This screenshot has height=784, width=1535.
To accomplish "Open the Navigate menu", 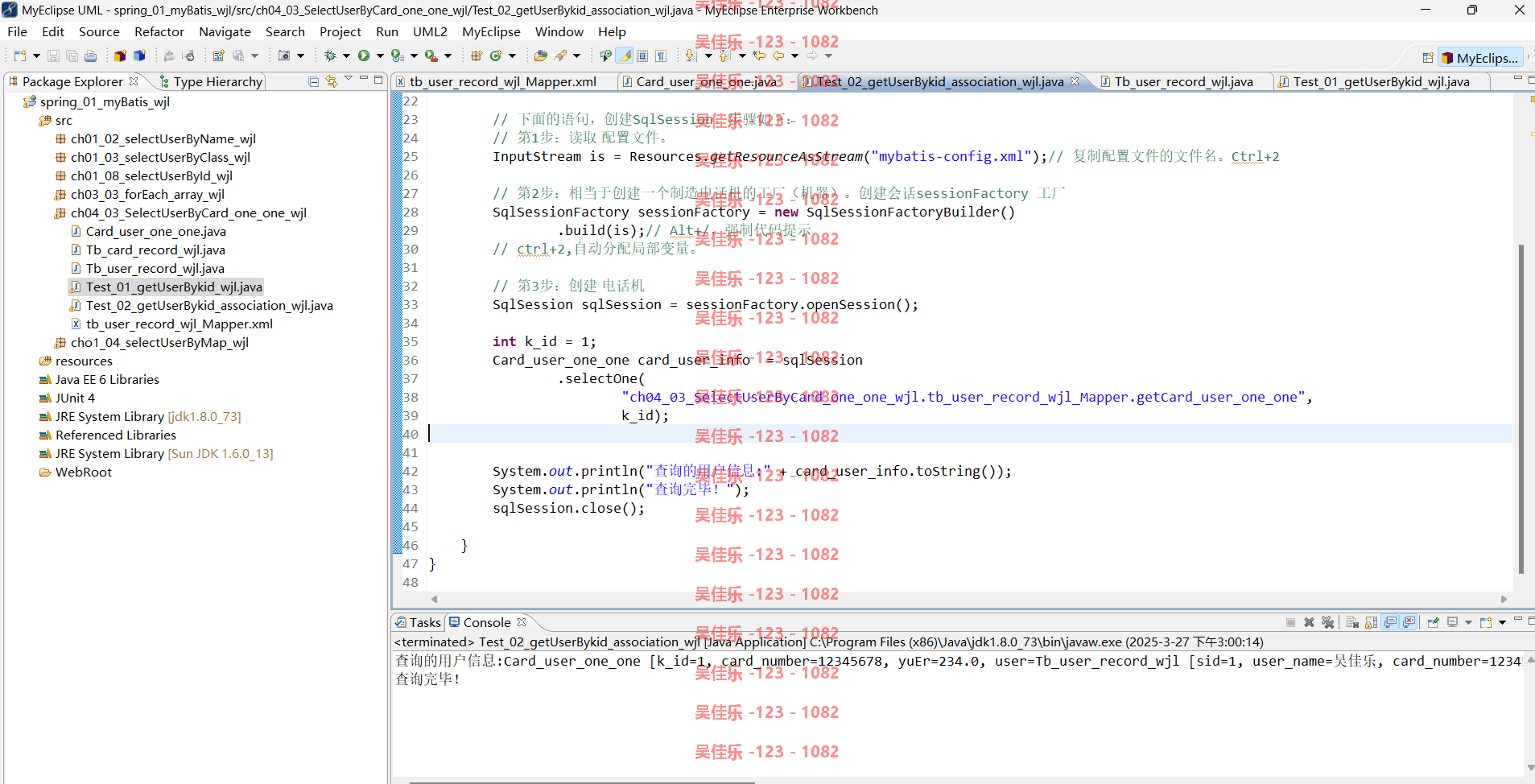I will click(x=225, y=31).
